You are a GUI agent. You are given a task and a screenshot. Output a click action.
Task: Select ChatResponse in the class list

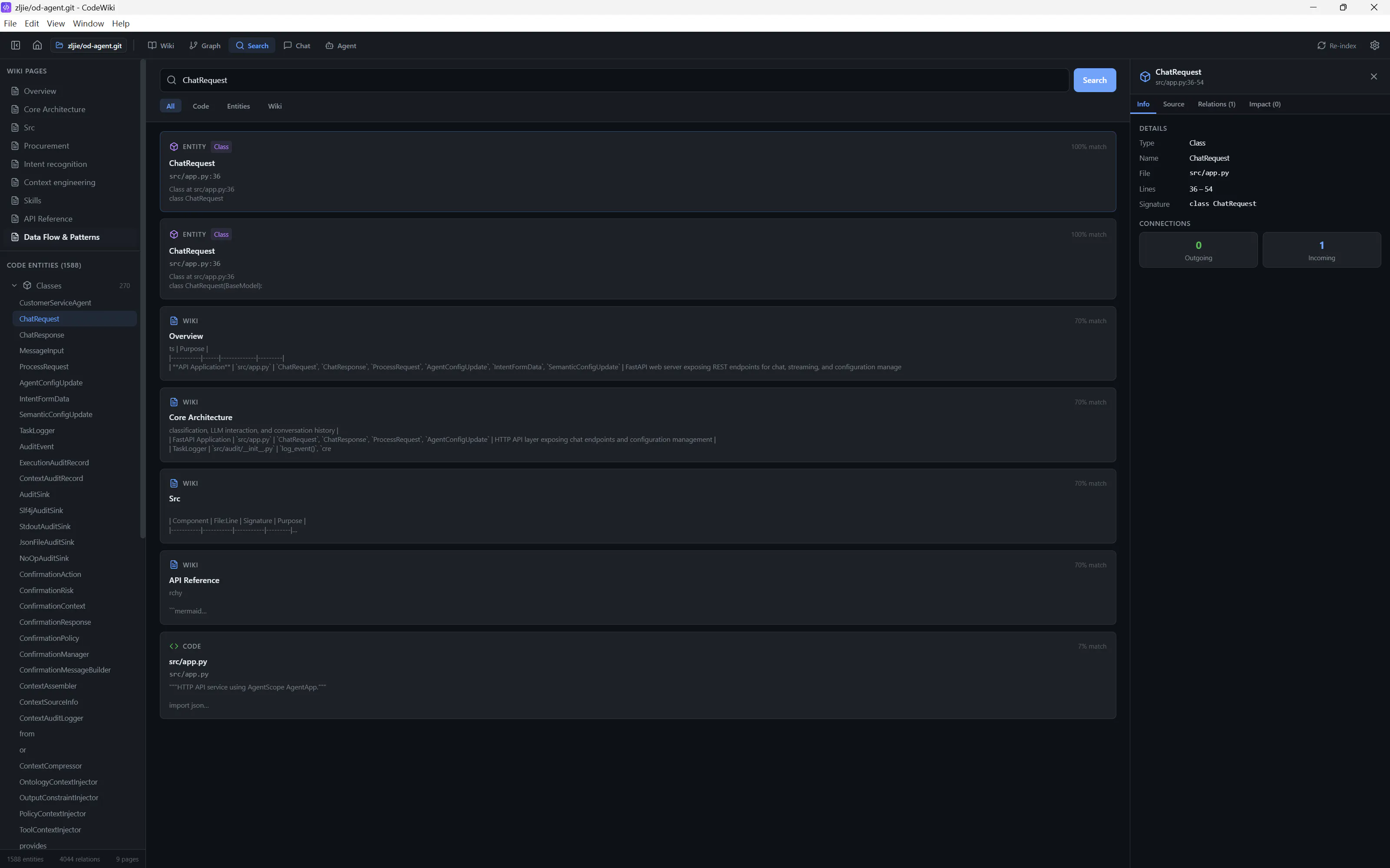tap(75, 335)
